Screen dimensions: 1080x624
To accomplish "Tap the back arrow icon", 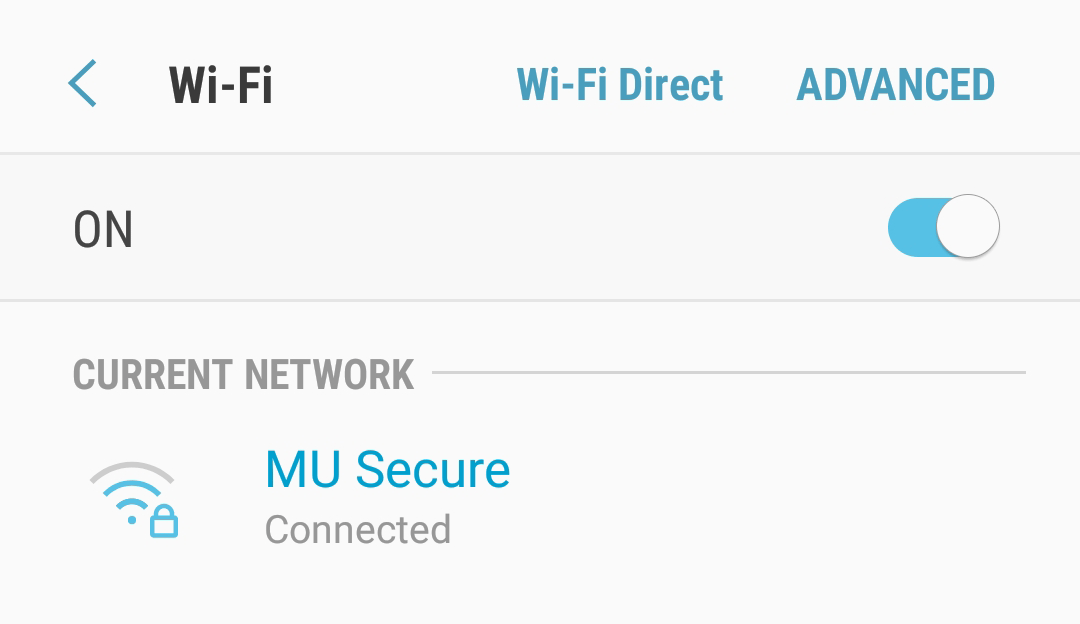I will (x=83, y=84).
